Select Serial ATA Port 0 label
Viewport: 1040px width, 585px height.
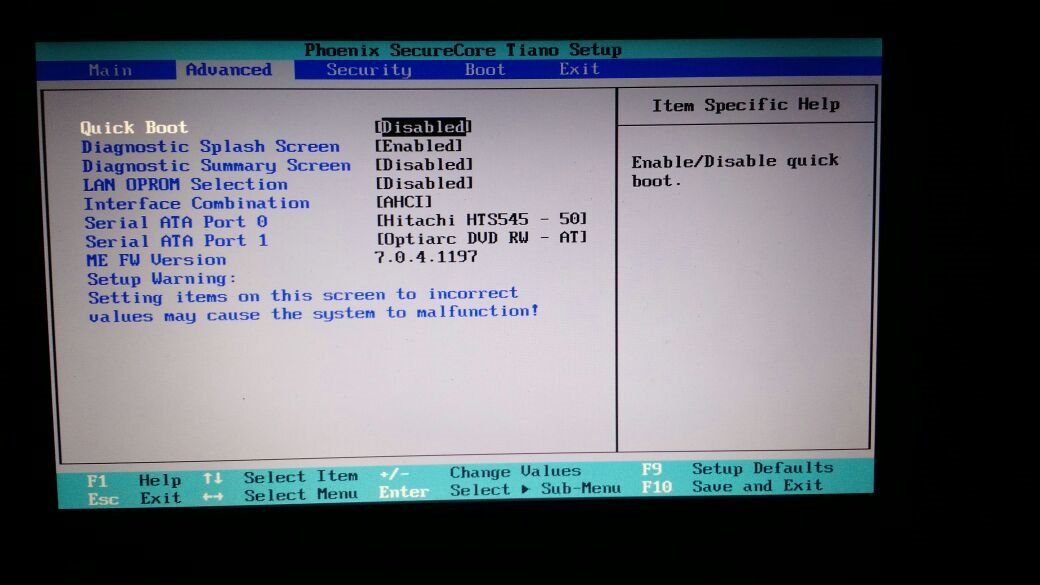(176, 222)
